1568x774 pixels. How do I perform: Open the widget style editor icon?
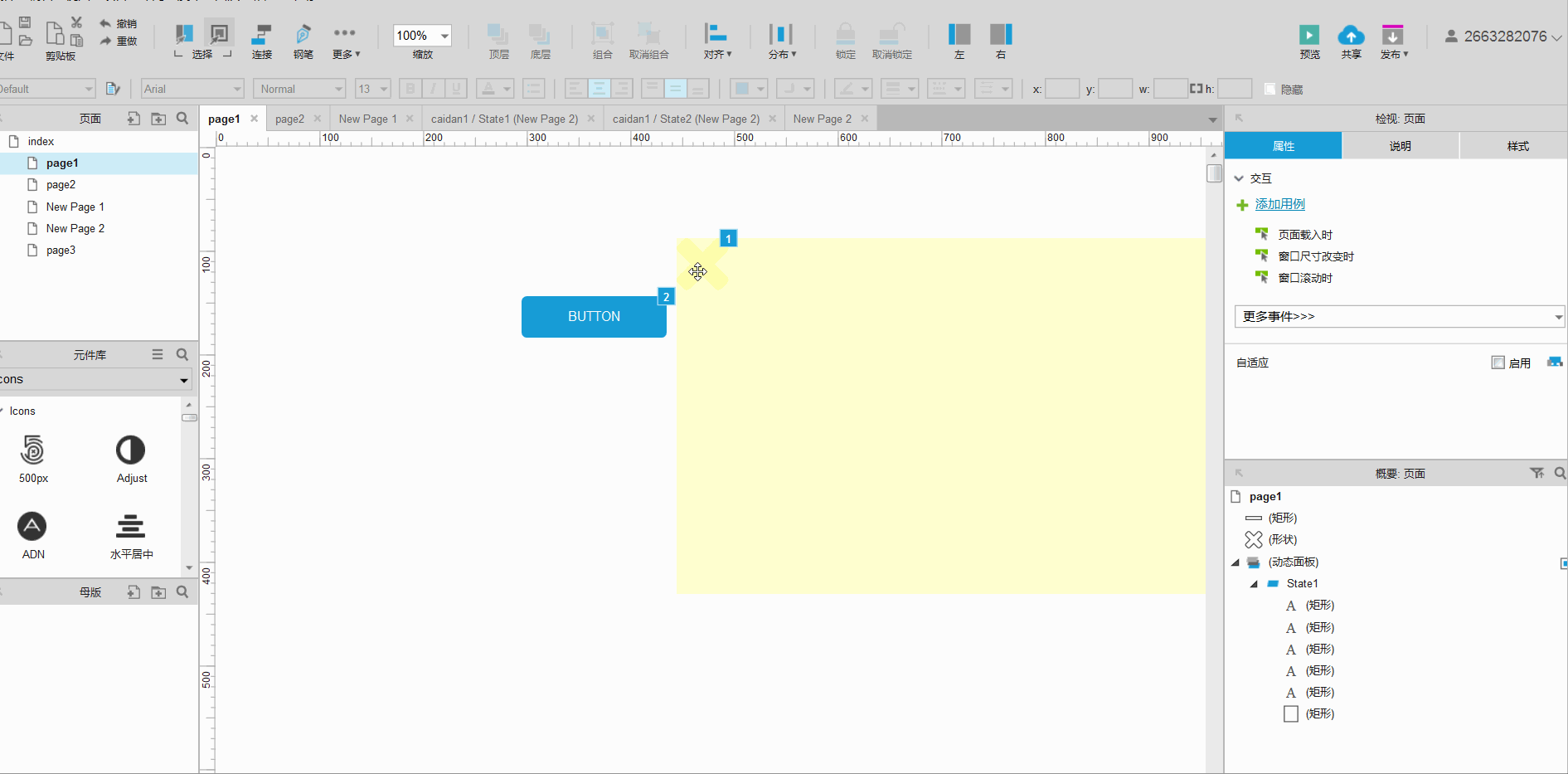point(114,89)
